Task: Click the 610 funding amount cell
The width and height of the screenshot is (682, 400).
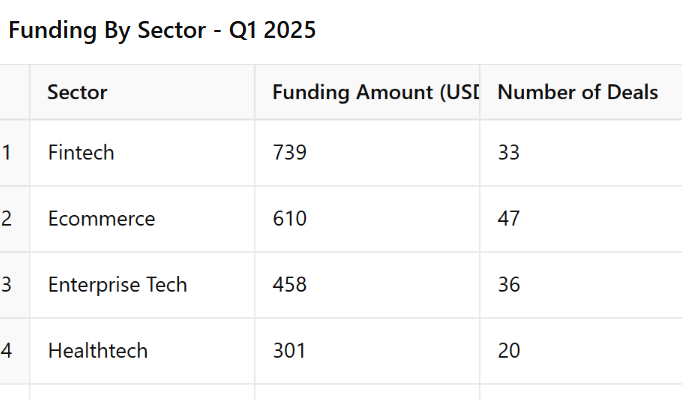Action: point(367,219)
